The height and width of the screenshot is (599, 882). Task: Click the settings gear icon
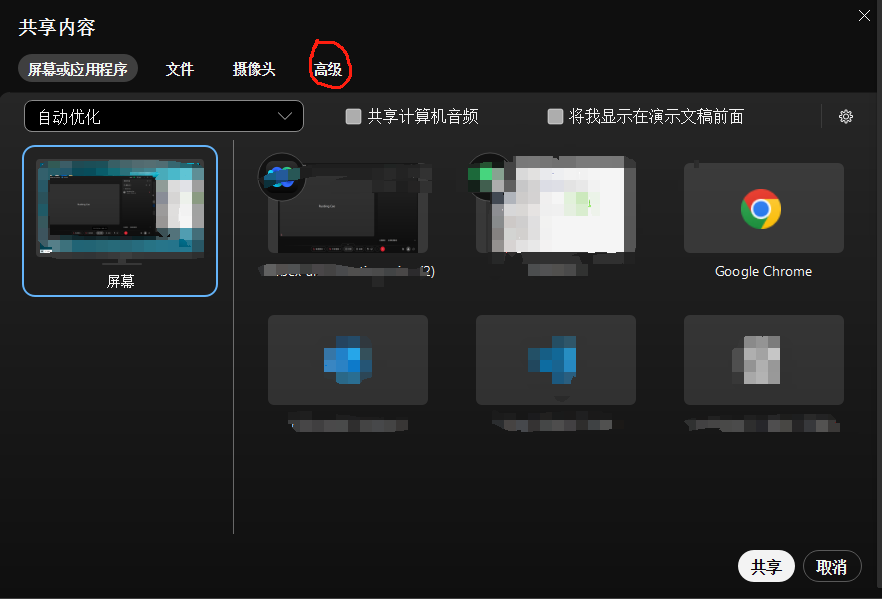(846, 116)
